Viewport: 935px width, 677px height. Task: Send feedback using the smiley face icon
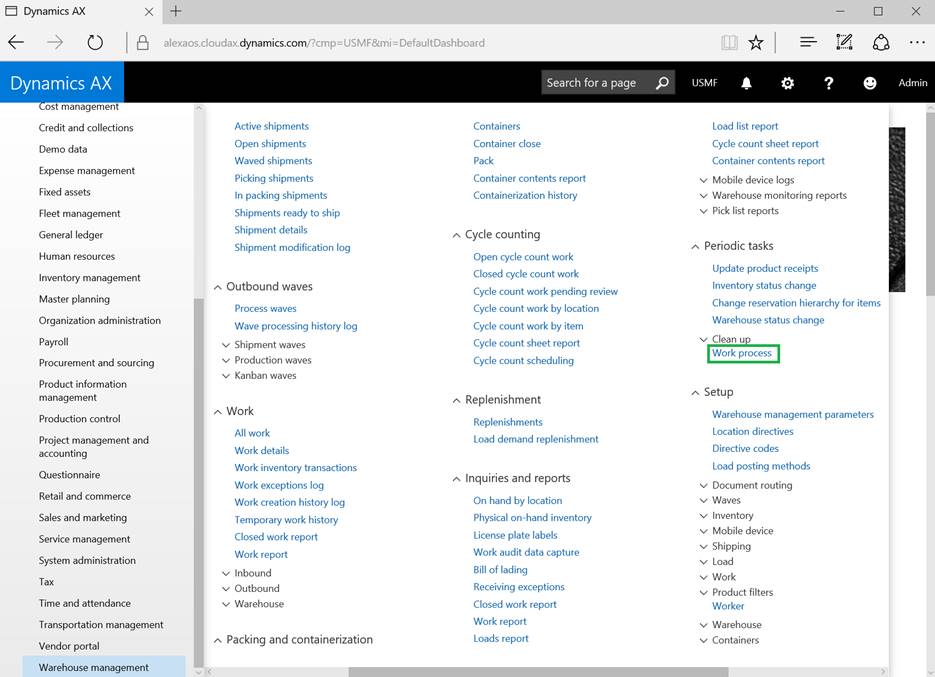pos(869,82)
